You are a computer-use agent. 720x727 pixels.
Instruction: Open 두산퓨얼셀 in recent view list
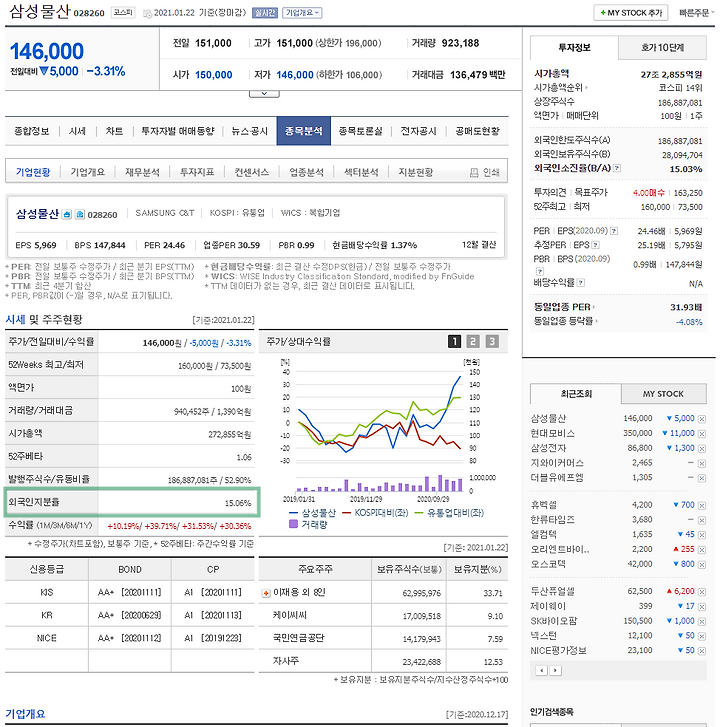pos(553,592)
